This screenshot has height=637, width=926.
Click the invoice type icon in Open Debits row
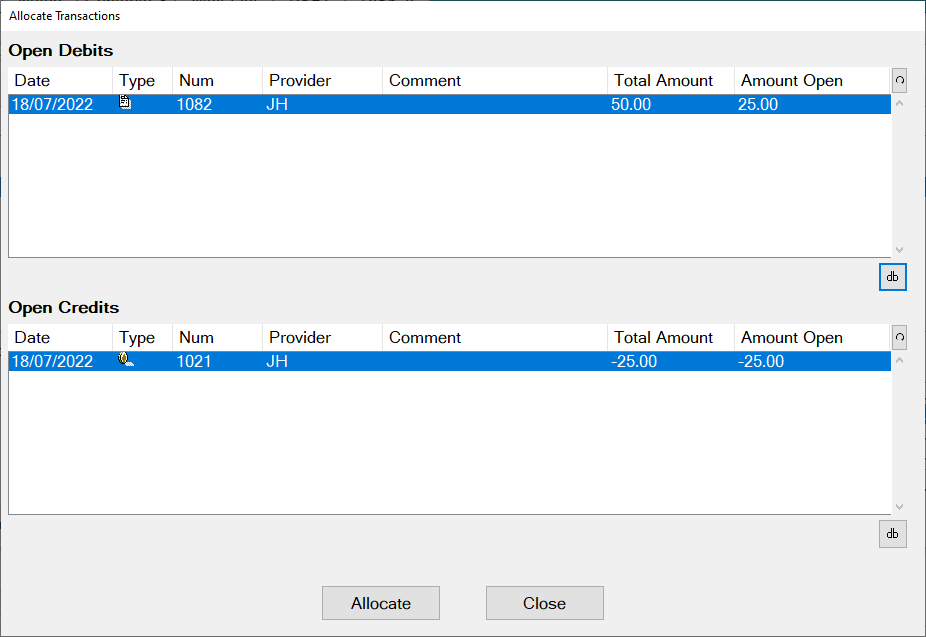[x=126, y=103]
